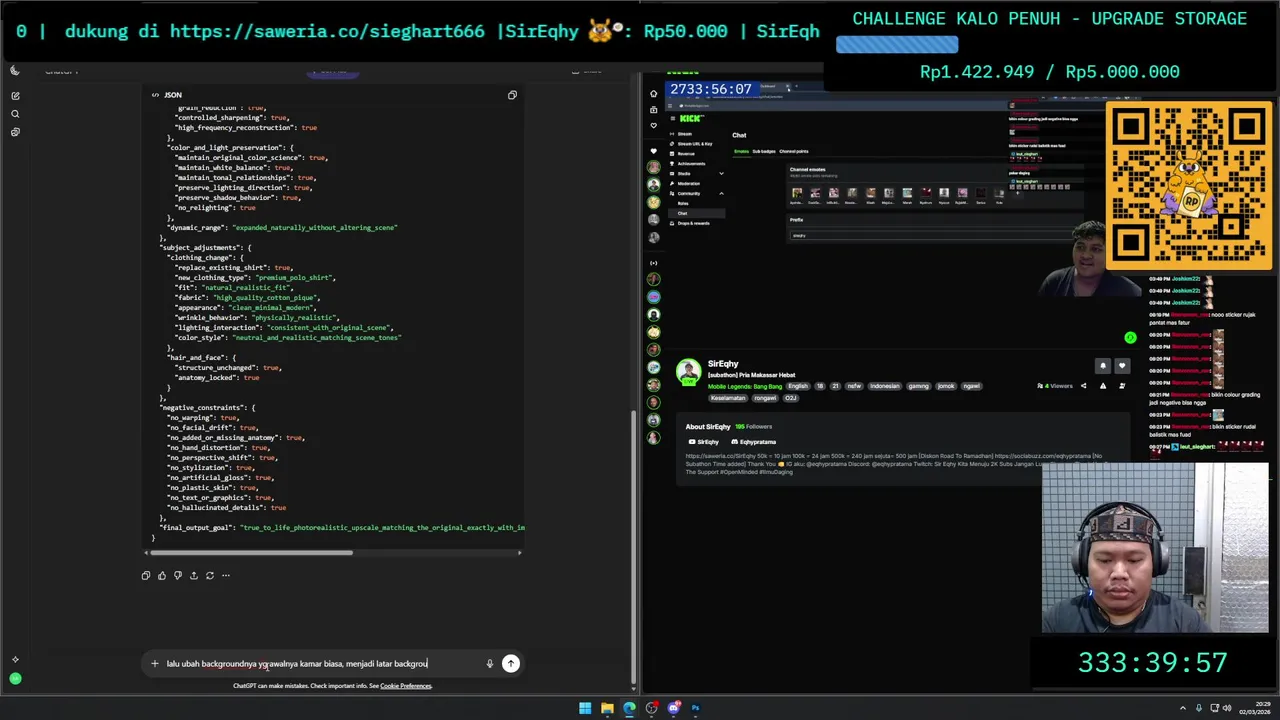Open the ChatGPT account avatar in sidebar
This screenshot has width=1280, height=720.
coord(15,679)
